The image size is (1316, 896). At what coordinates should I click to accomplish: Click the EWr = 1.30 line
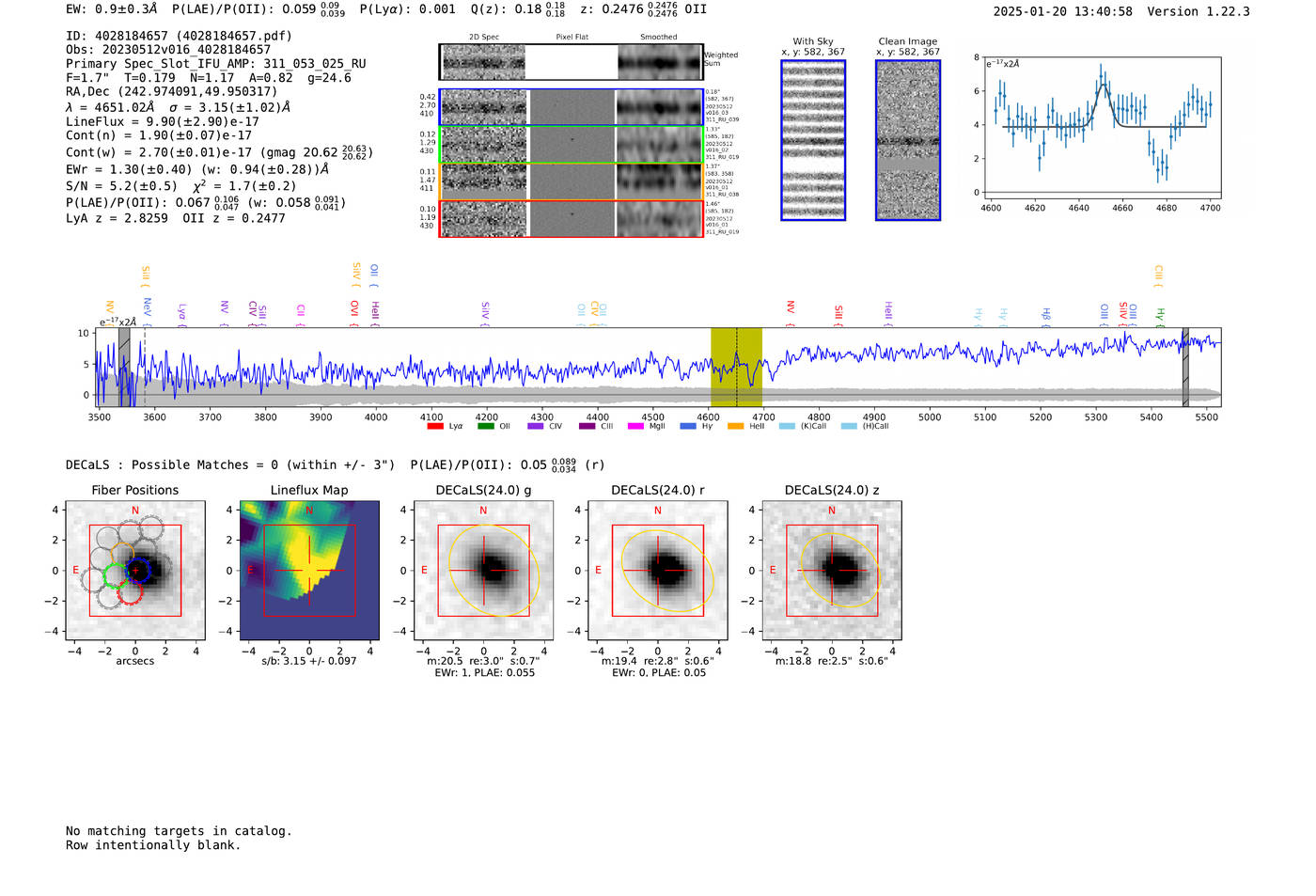(197, 169)
